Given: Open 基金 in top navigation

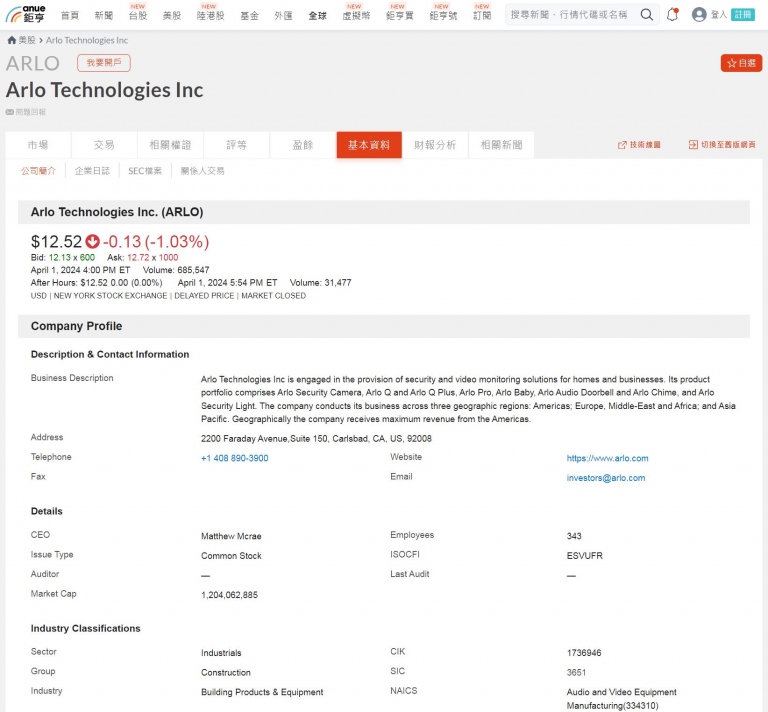Looking at the screenshot, I should tap(249, 16).
